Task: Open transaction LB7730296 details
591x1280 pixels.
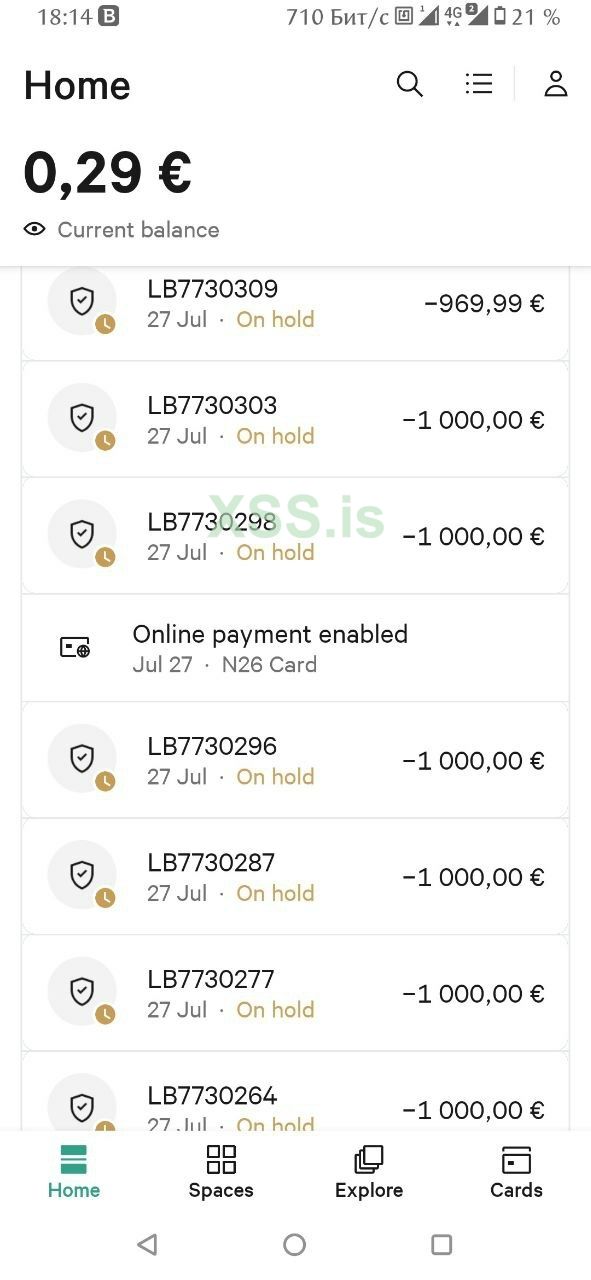Action: (295, 759)
